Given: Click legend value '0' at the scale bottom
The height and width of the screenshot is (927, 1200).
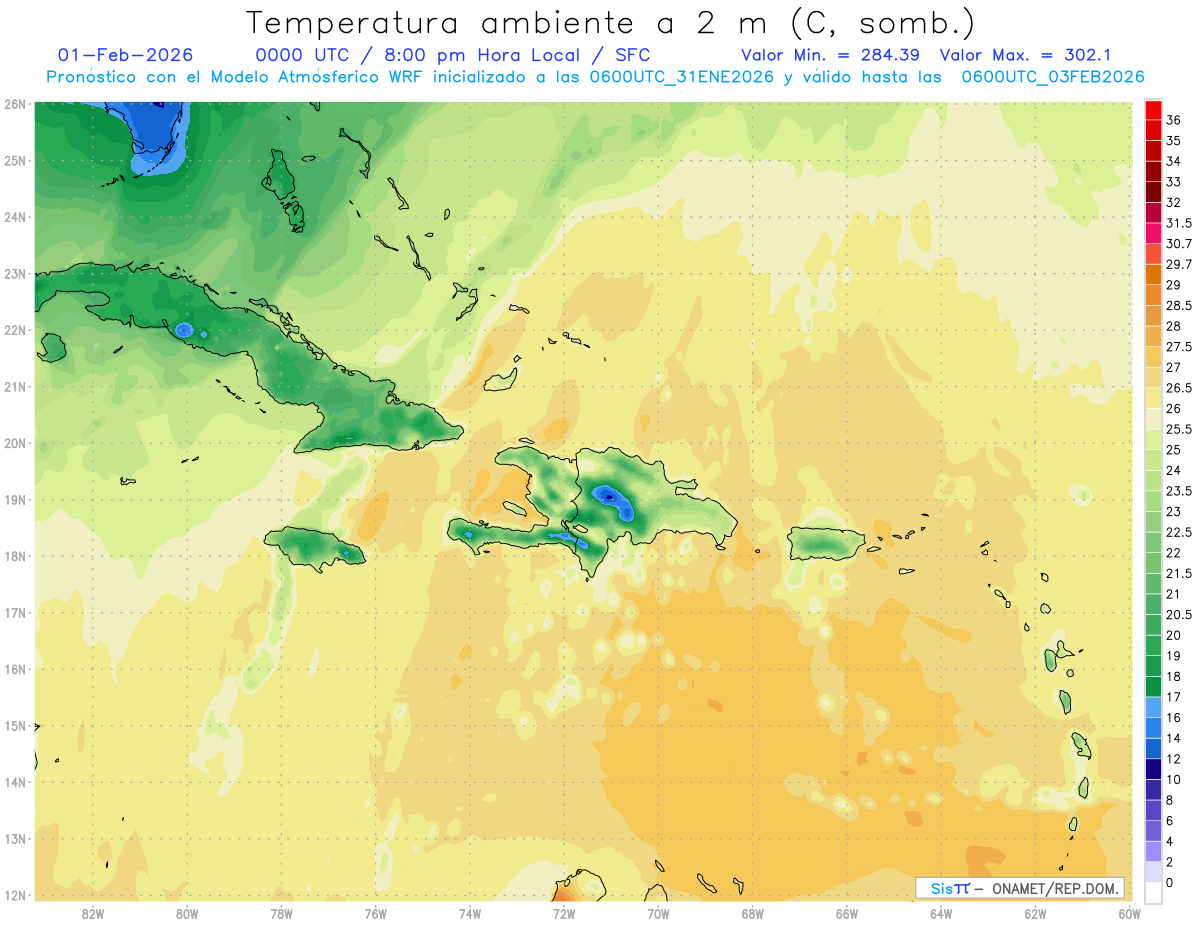Looking at the screenshot, I should (x=1170, y=882).
